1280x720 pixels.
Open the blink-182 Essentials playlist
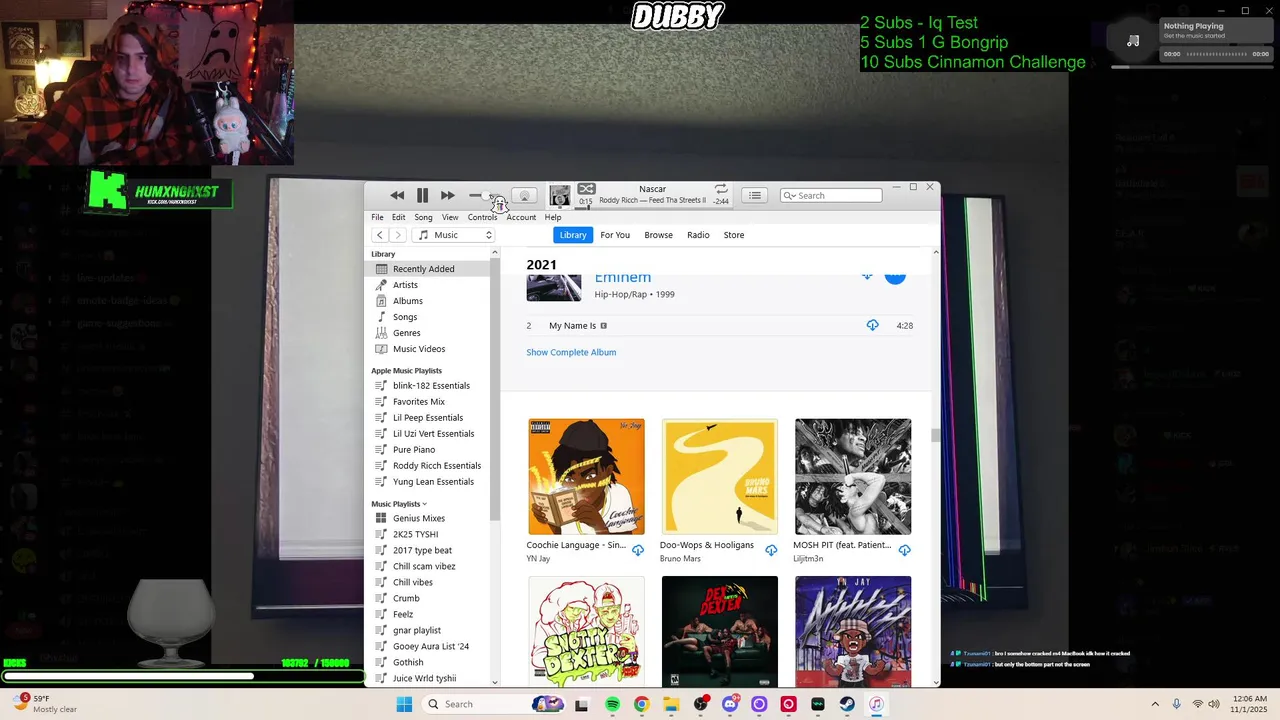coord(430,386)
